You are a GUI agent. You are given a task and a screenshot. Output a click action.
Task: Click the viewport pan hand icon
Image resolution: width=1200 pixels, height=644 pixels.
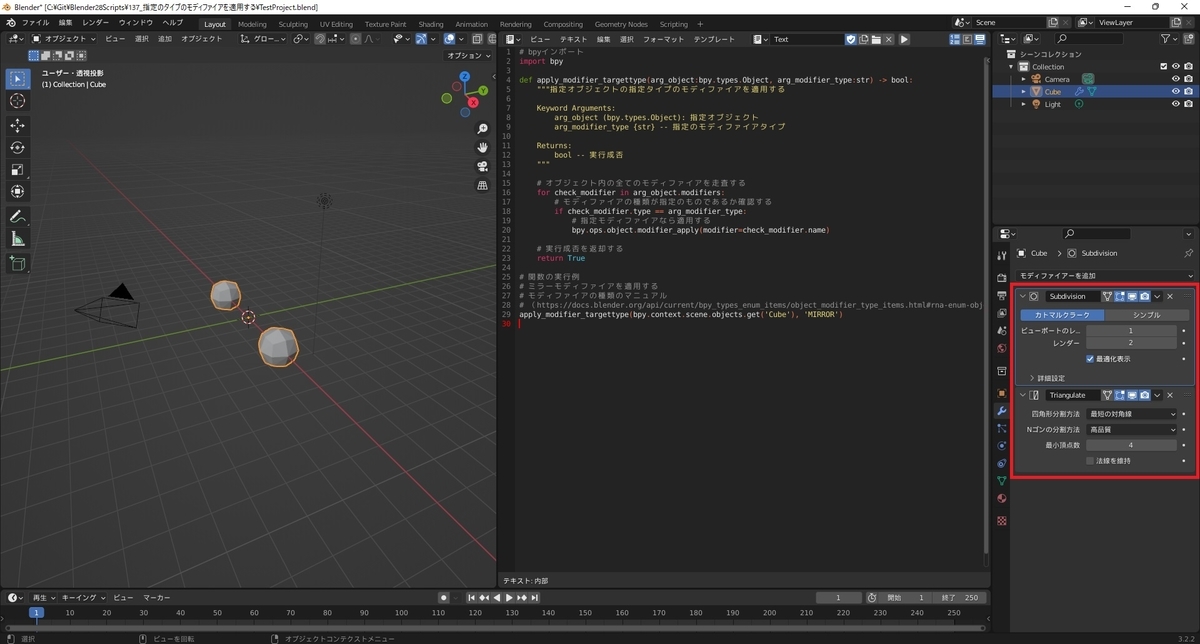[483, 147]
